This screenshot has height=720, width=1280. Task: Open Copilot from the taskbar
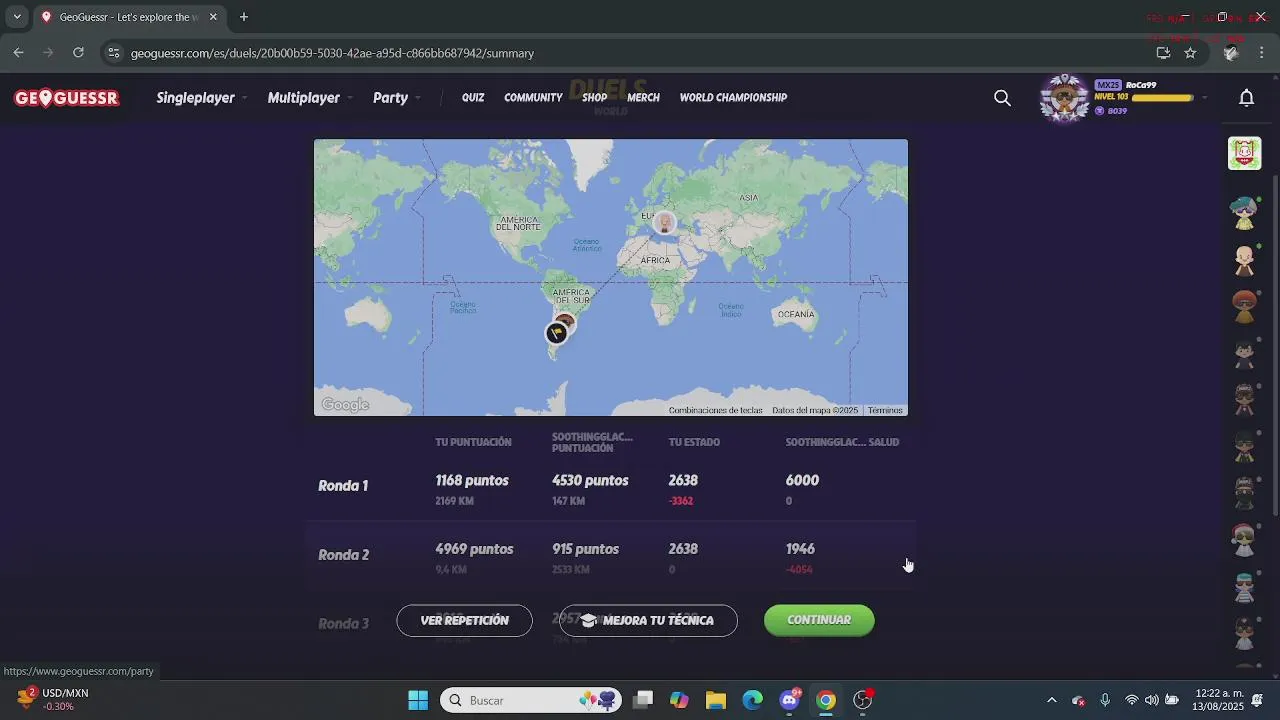click(679, 700)
